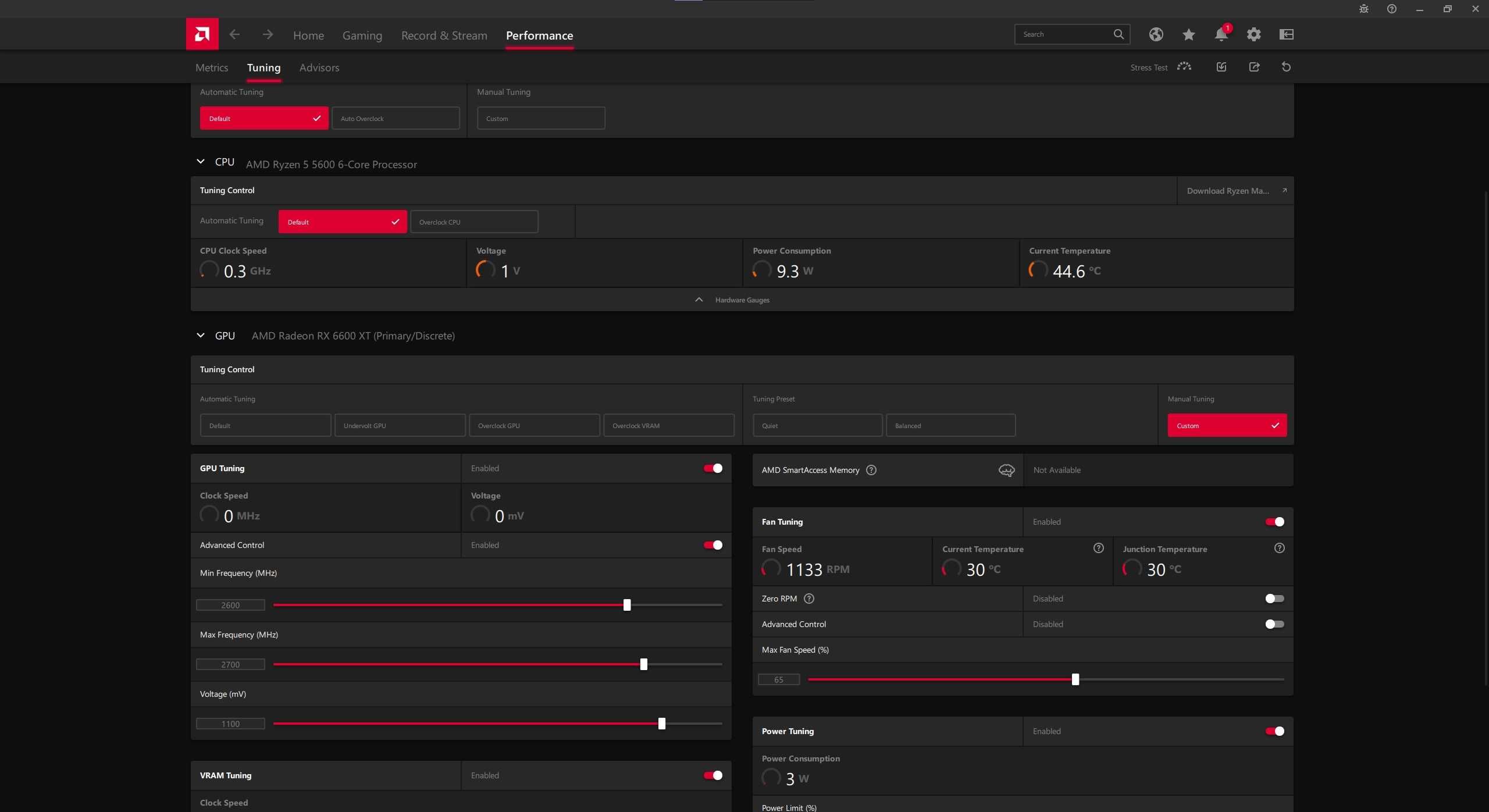
Task: Click the import settings icon
Action: click(1220, 67)
